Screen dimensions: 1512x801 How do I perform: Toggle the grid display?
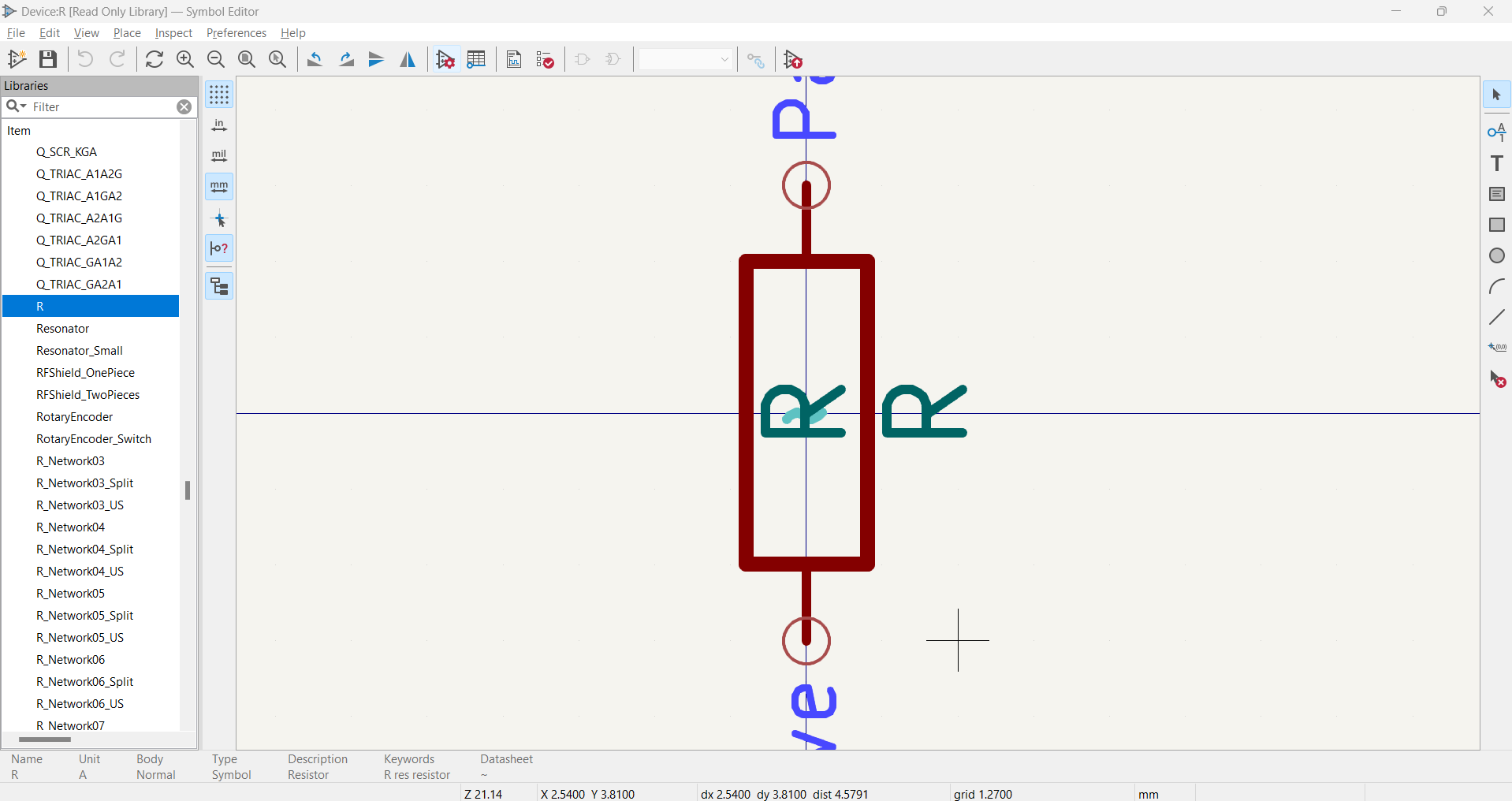(219, 95)
